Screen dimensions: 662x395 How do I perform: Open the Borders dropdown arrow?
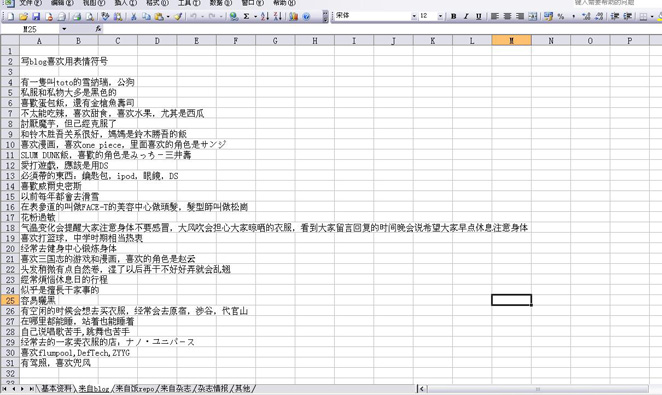[x=652, y=16]
